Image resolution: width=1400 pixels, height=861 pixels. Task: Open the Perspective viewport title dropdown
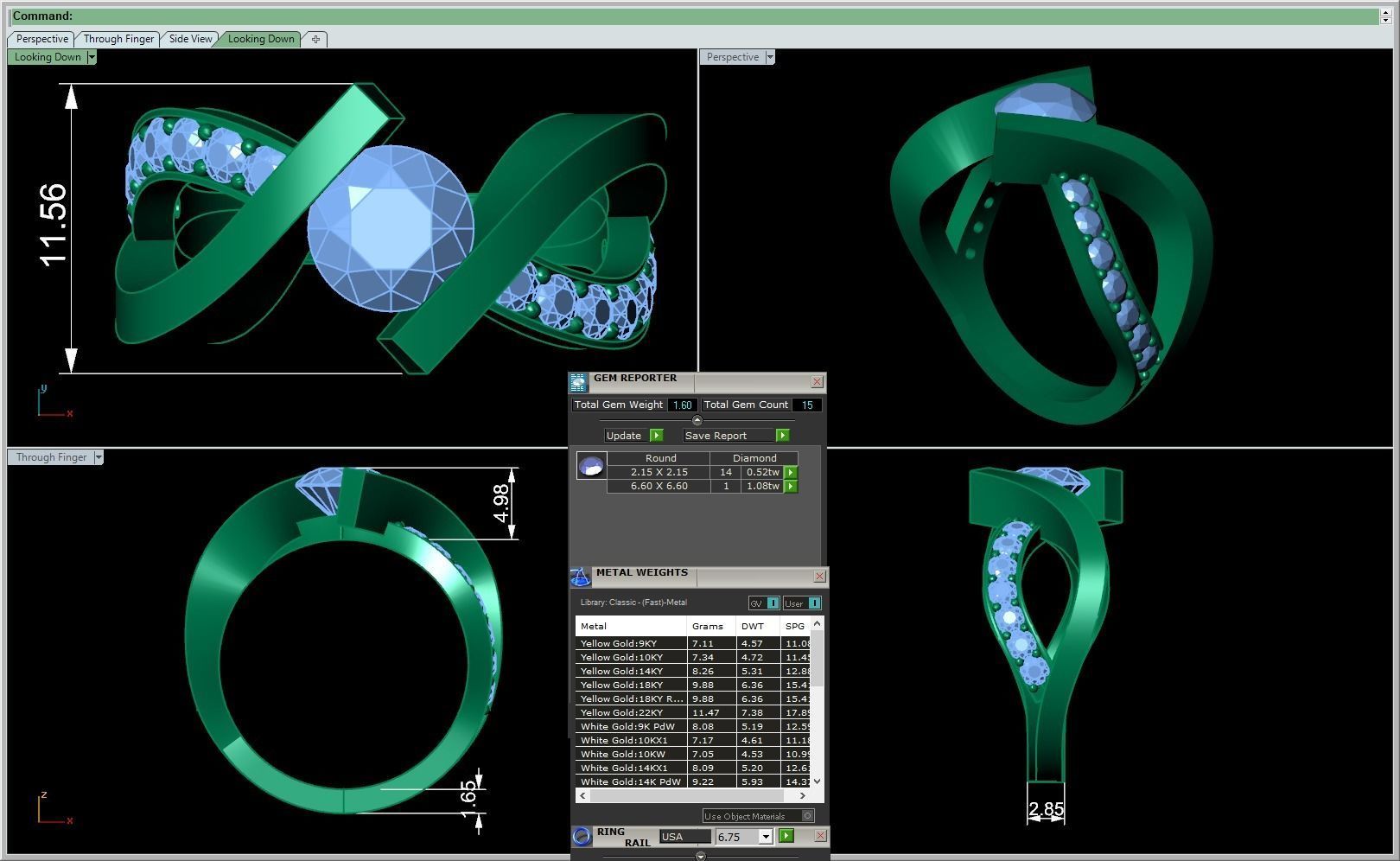pyautogui.click(x=770, y=57)
